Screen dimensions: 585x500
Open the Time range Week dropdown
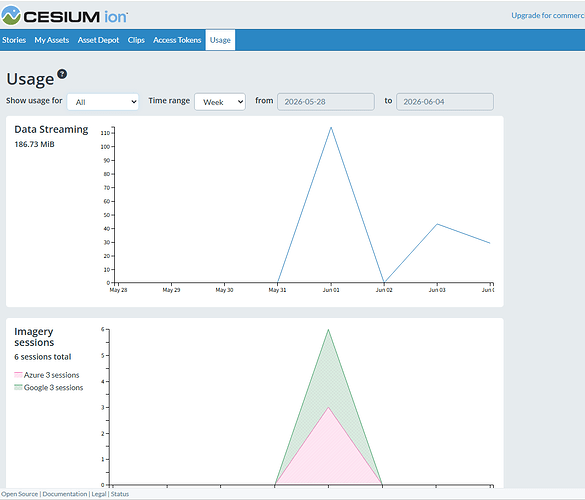(220, 102)
